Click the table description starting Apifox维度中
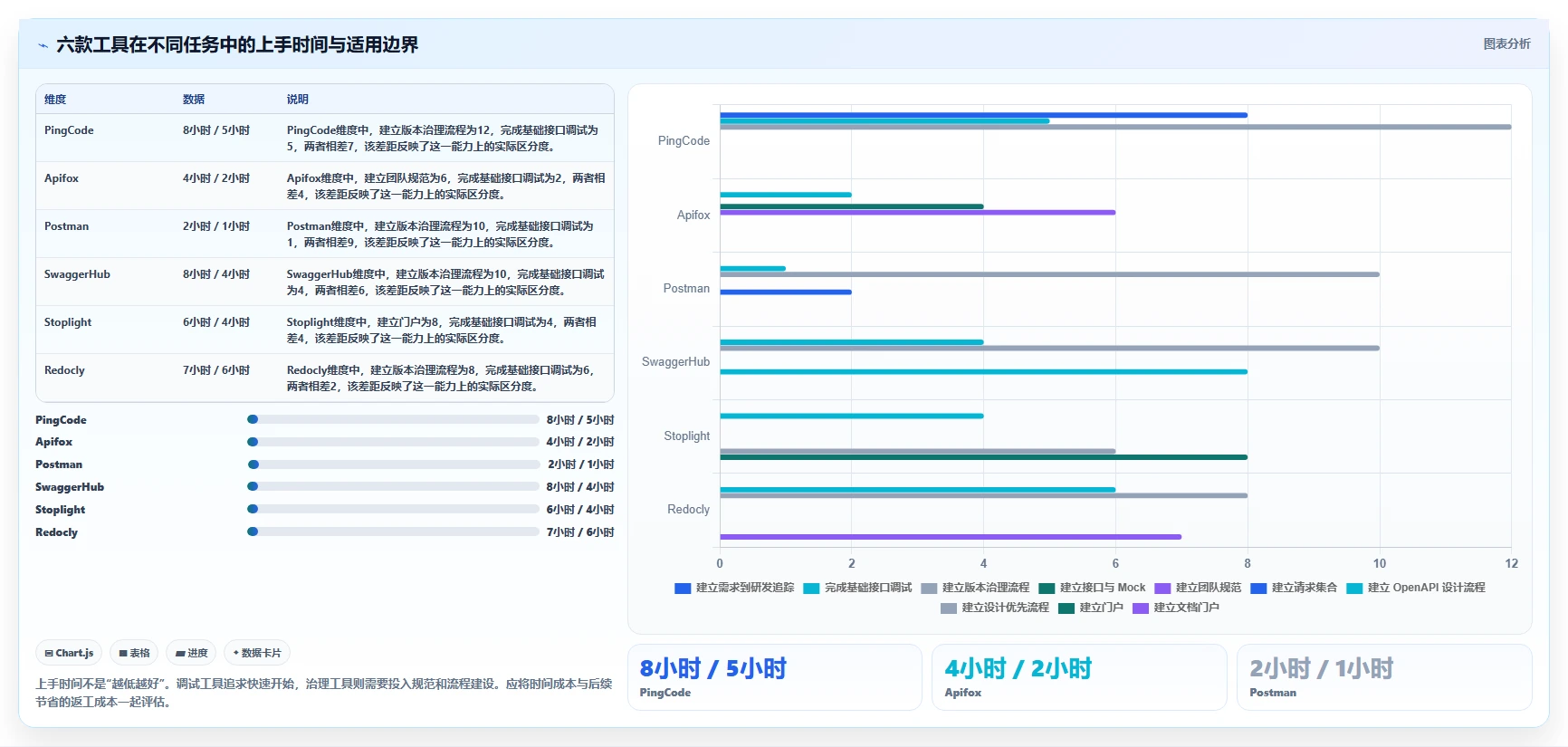1568x747 pixels. click(446, 187)
